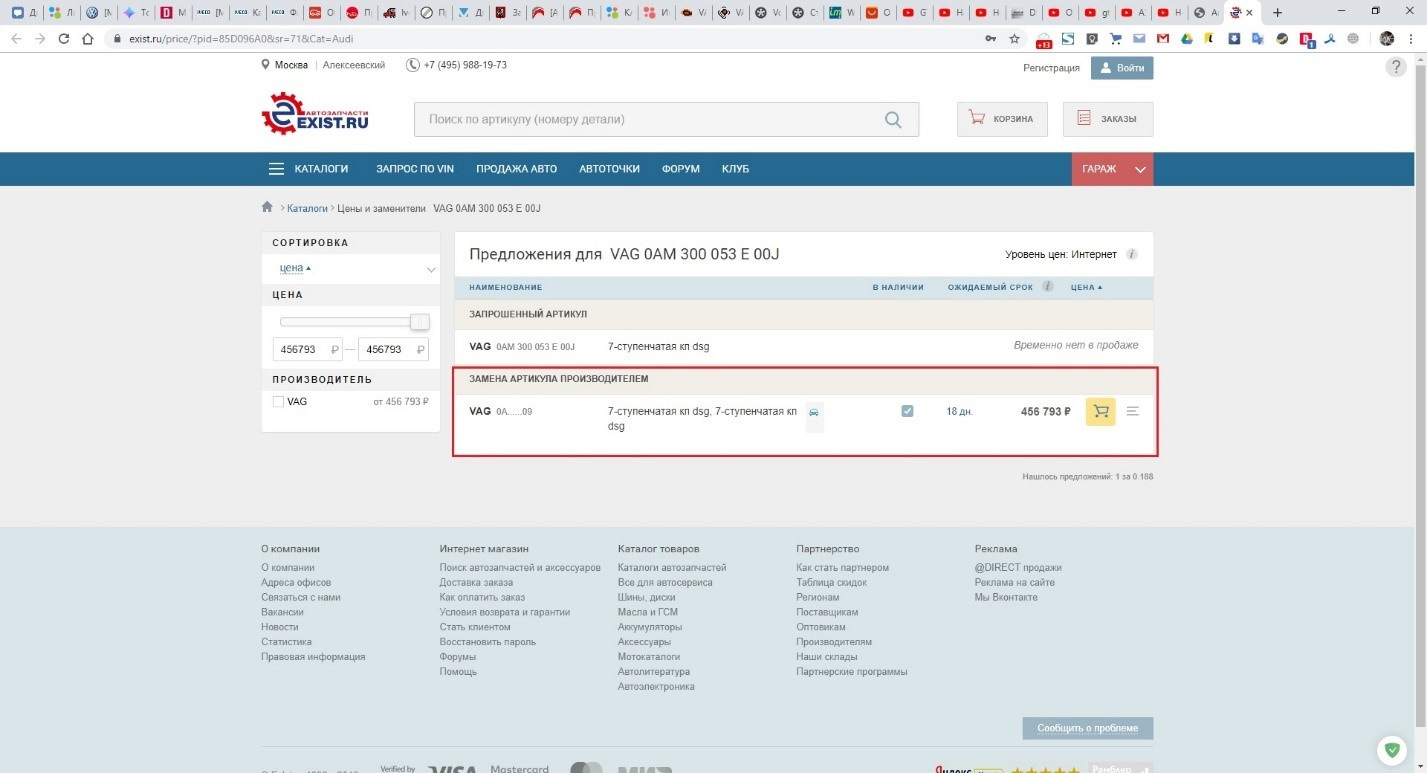This screenshot has width=1427, height=773.
Task: Click the site lock icon
Action: [x=116, y=39]
